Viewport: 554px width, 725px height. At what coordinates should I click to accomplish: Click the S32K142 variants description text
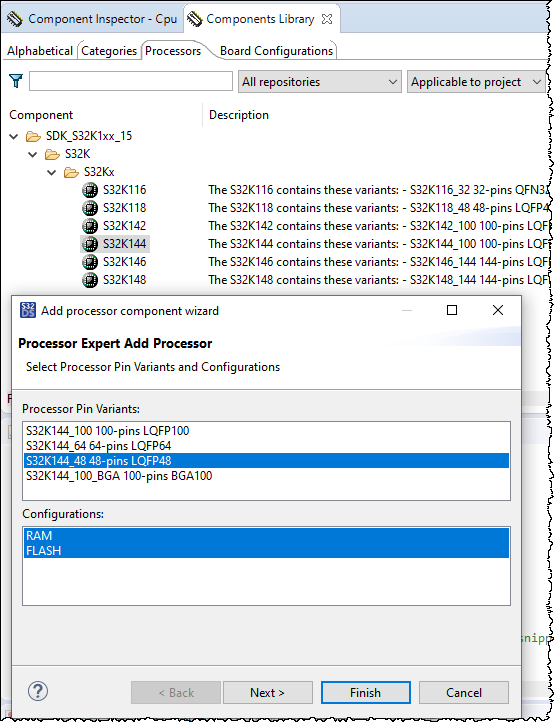tap(378, 226)
